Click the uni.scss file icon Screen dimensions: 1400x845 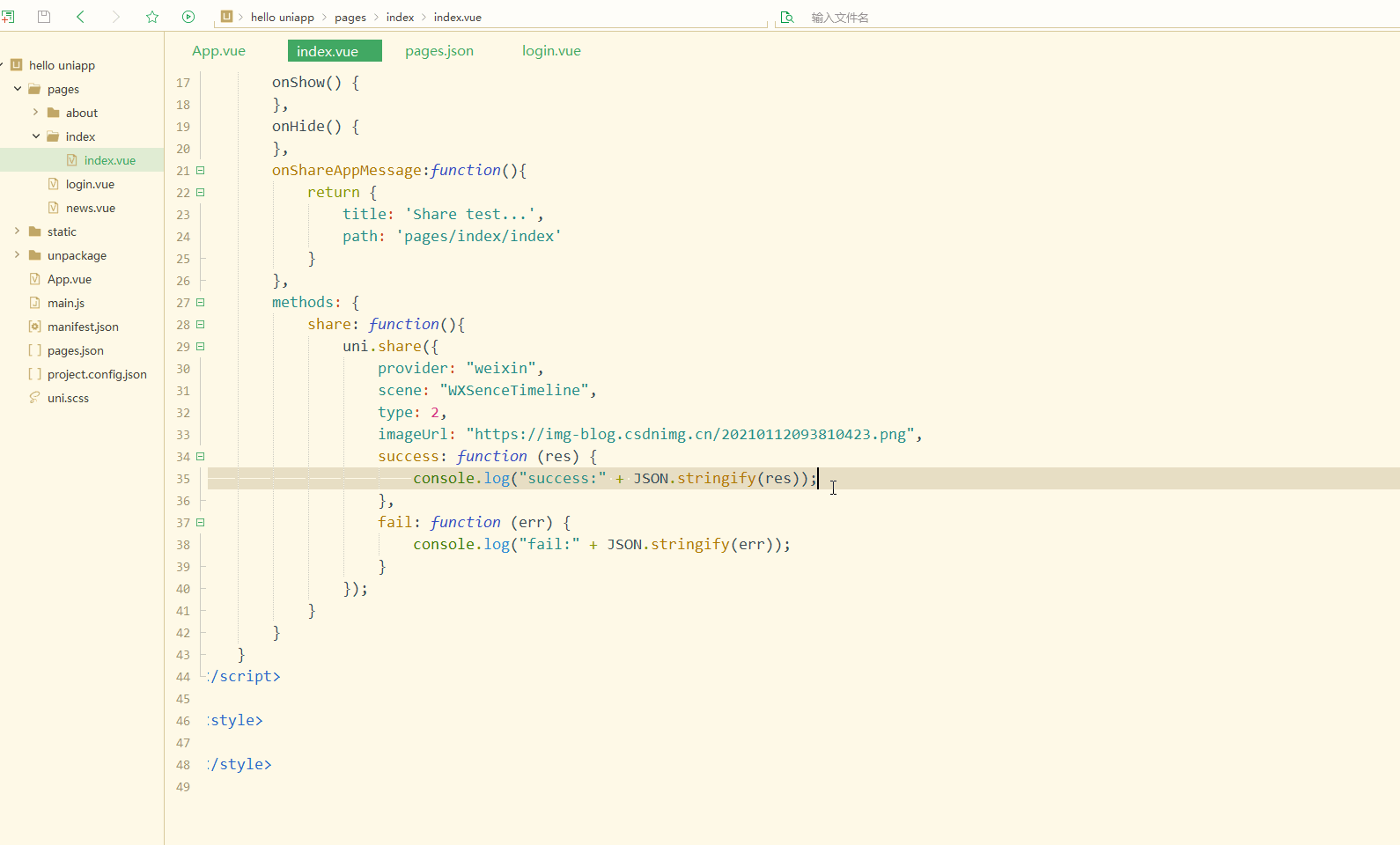pyautogui.click(x=35, y=398)
